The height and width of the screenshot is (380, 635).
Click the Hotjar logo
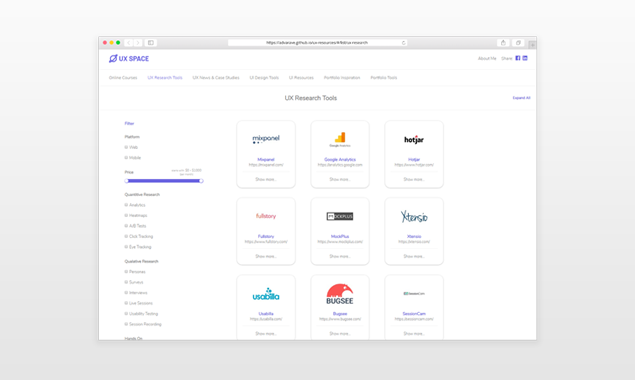[414, 140]
